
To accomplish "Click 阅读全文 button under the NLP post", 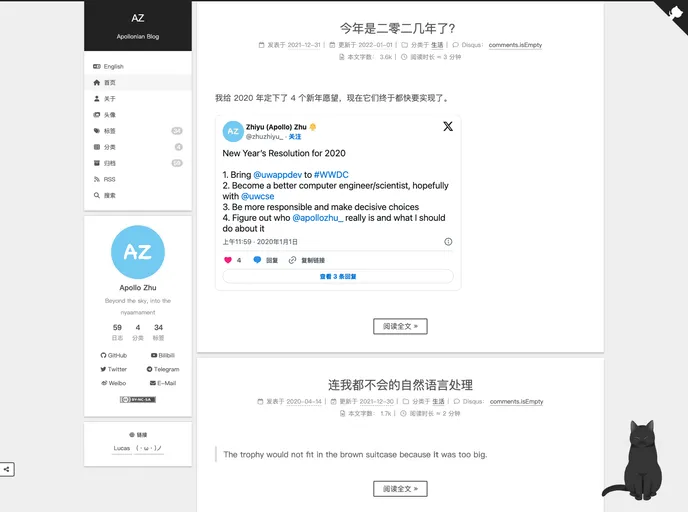I will [x=400, y=489].
